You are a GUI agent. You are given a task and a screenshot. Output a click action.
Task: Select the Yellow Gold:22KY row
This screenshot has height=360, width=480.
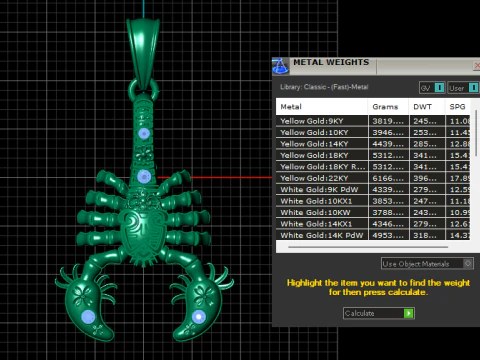pos(373,178)
